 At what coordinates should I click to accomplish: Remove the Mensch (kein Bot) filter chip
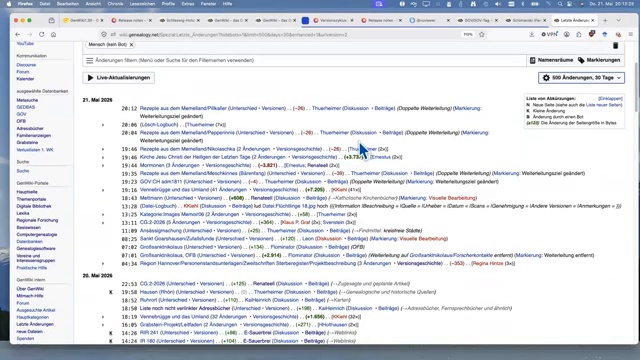pos(131,44)
